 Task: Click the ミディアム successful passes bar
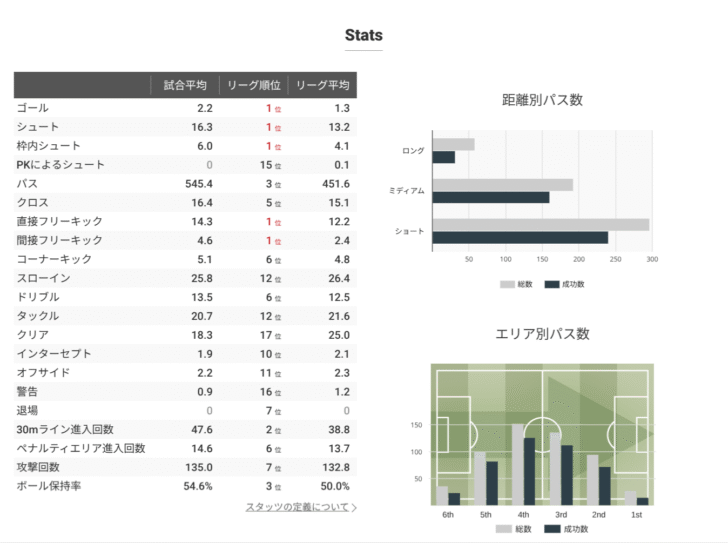pos(491,197)
